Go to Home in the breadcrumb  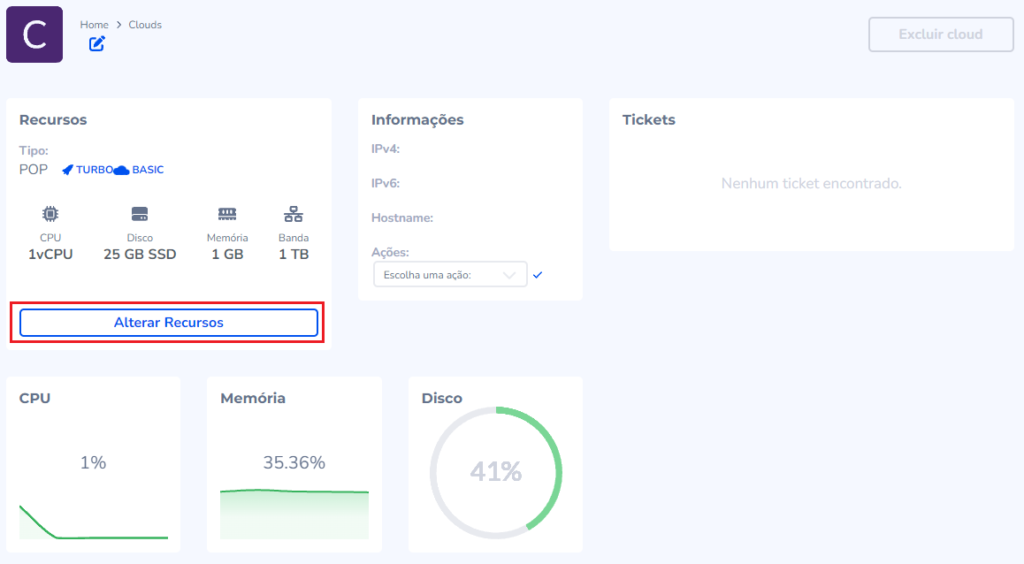94,25
